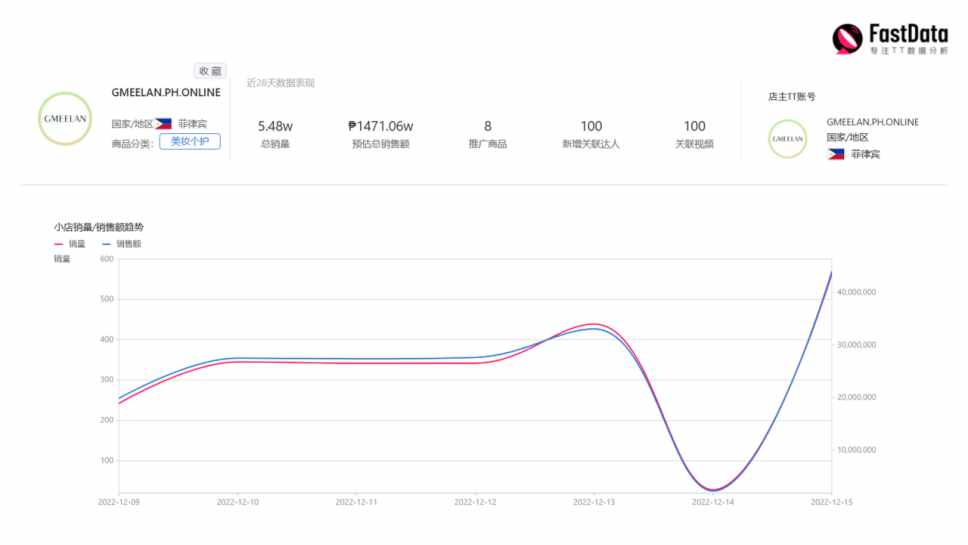
Task: Click the 2022-12-11 x-axis date label
Action: 356,502
